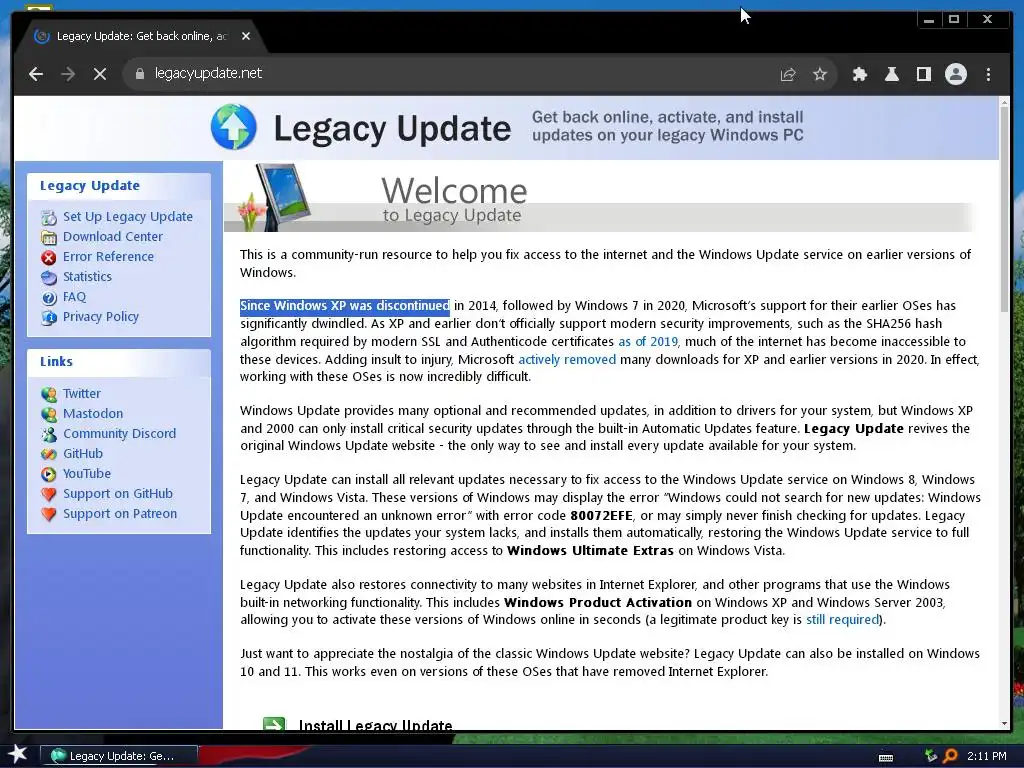Bookmark this page with the star
The height and width of the screenshot is (768, 1024).
[820, 74]
